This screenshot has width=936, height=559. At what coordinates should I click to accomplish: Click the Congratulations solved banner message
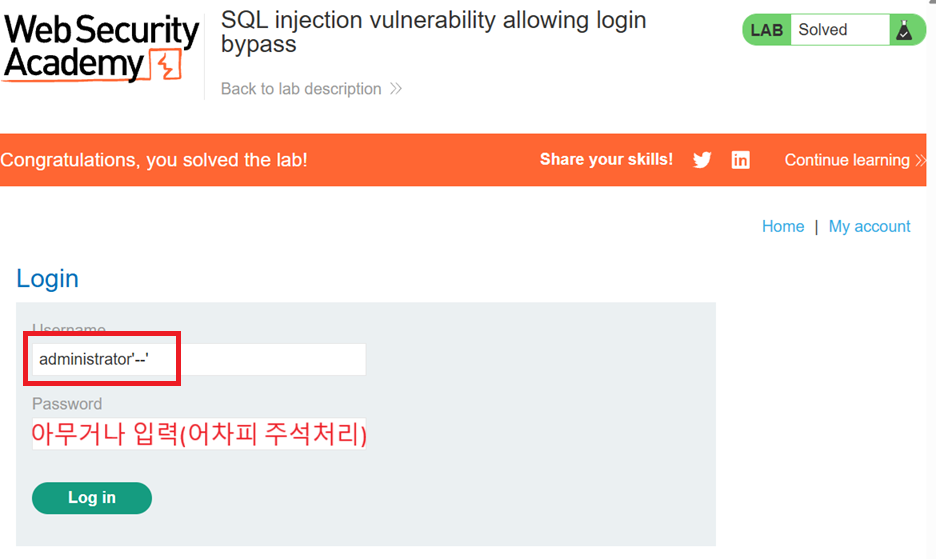[154, 160]
